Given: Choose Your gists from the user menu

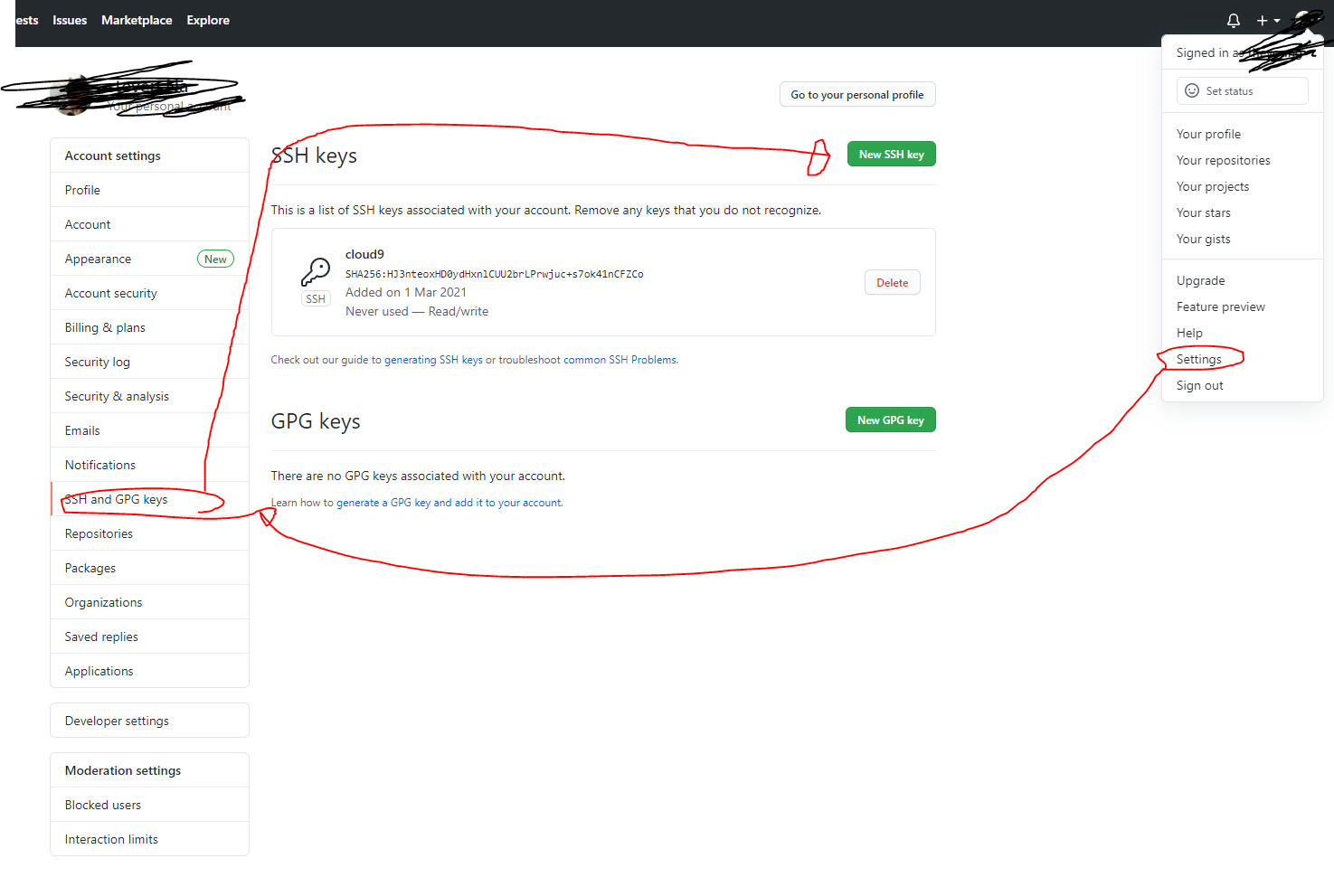Looking at the screenshot, I should [x=1242, y=239].
